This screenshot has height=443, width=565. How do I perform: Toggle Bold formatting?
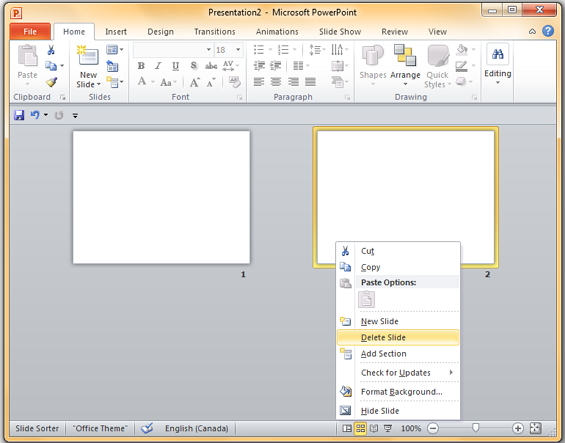(x=141, y=66)
